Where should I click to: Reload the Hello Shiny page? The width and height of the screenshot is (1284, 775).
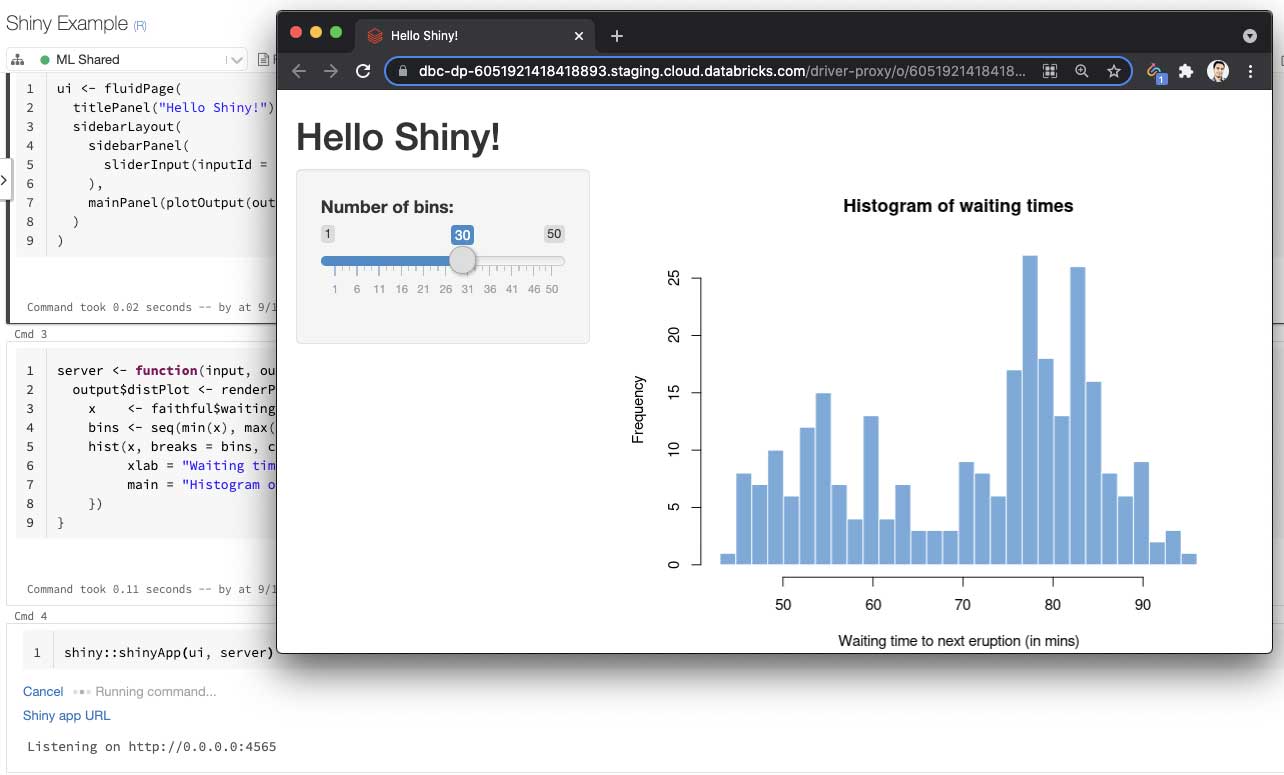point(364,71)
